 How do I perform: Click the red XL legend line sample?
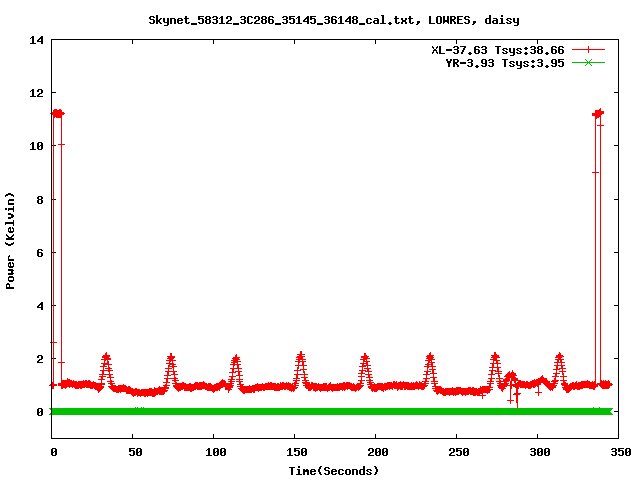588,50
